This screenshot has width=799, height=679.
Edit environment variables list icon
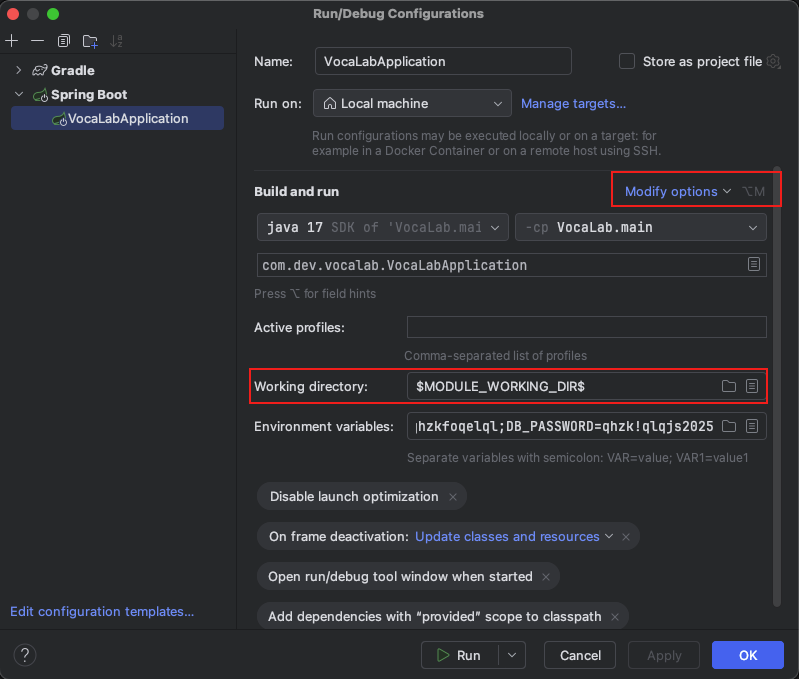[x=752, y=426]
